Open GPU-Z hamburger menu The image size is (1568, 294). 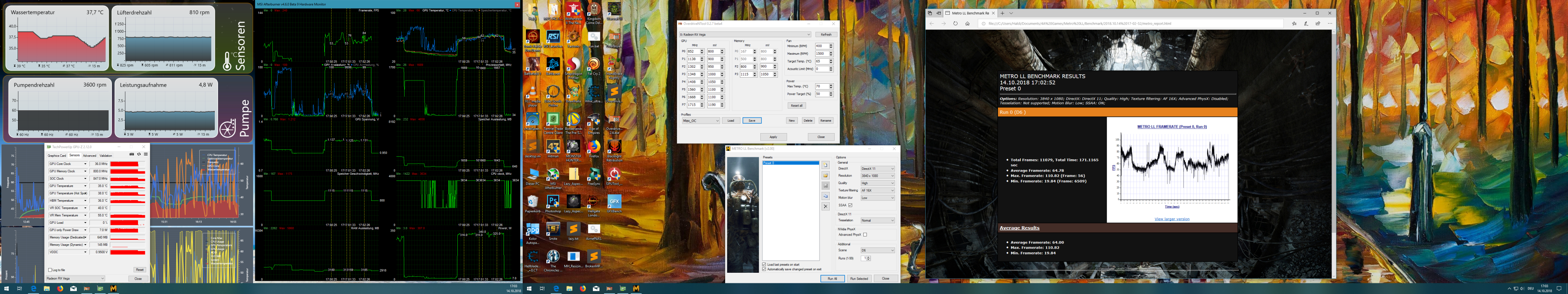145,155
